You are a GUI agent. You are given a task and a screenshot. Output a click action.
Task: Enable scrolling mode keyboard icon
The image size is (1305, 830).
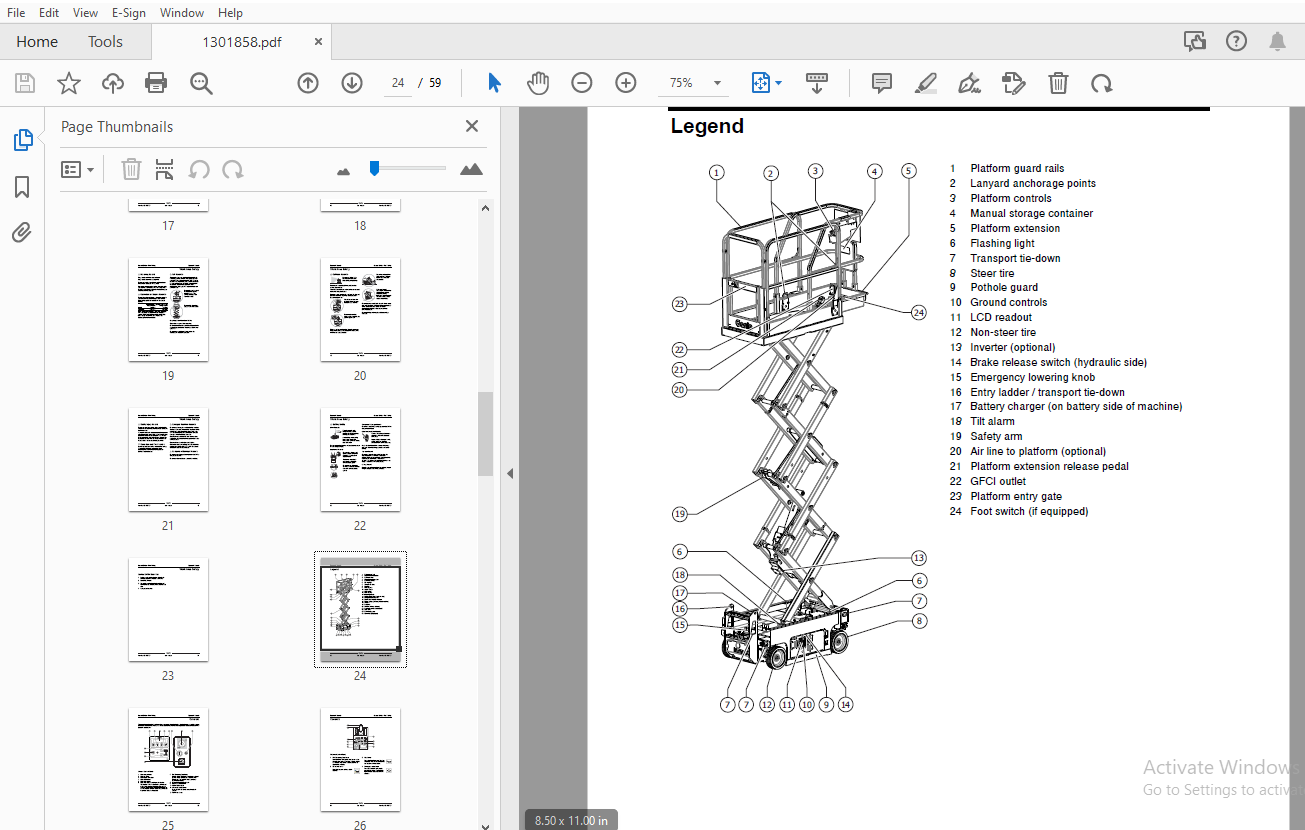coord(816,83)
